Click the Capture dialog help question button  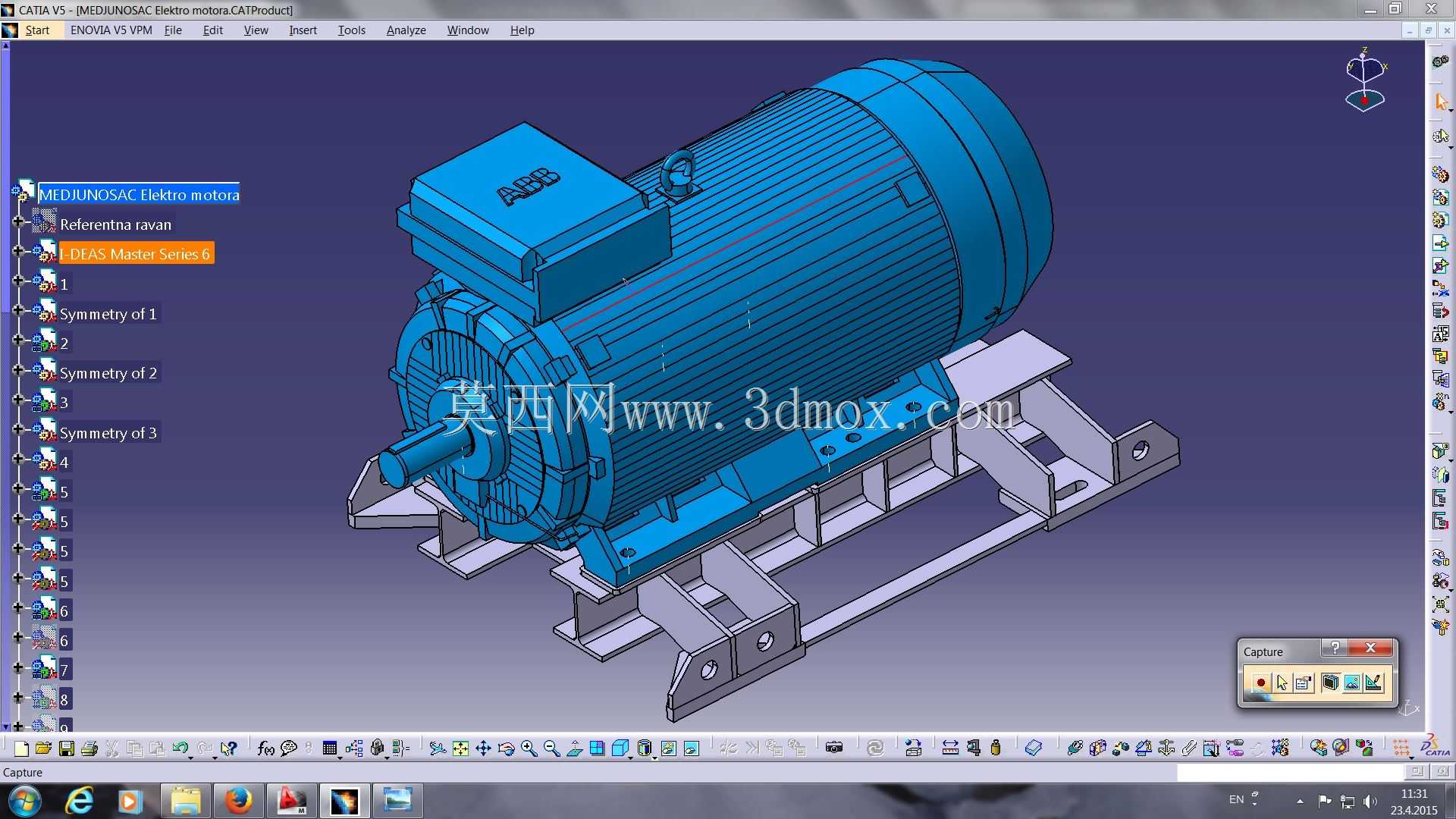[x=1335, y=648]
